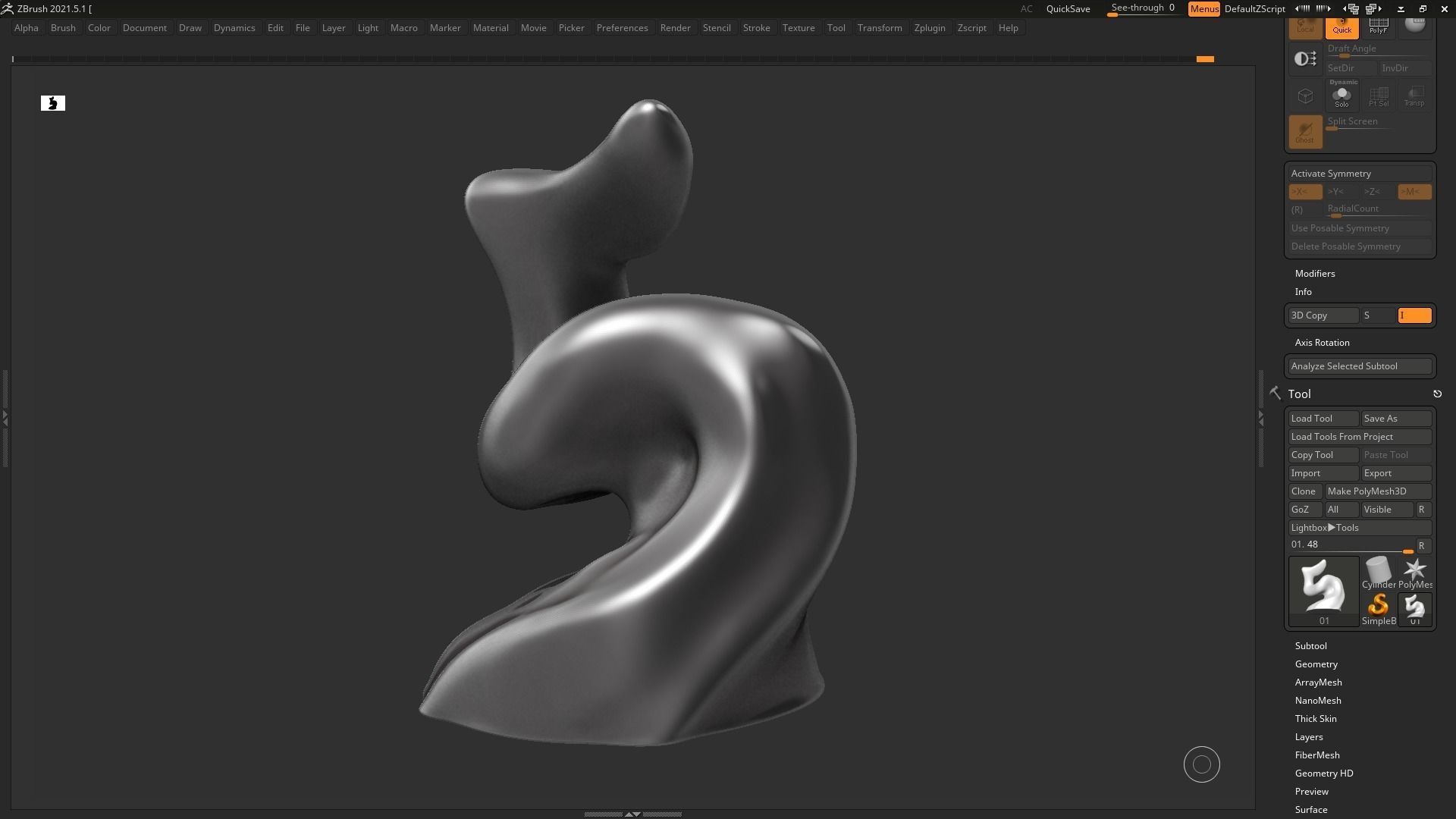
Task: Expand the Geometry section
Action: (1316, 664)
